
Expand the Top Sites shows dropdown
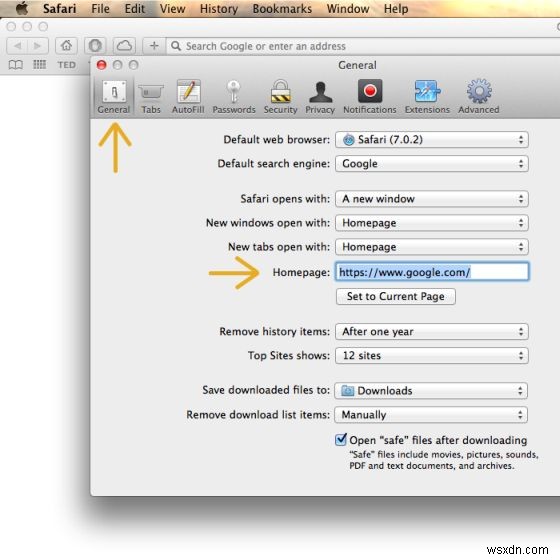[x=432, y=355]
